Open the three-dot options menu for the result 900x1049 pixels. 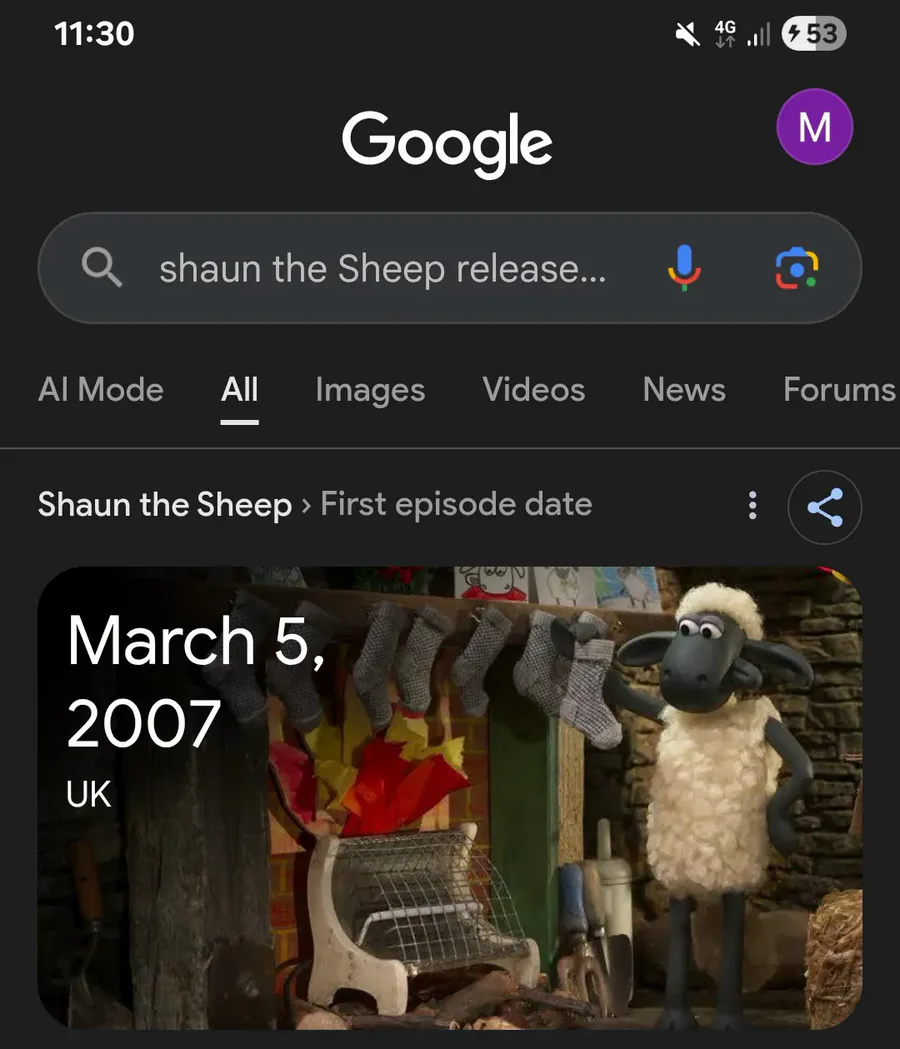[x=753, y=506]
